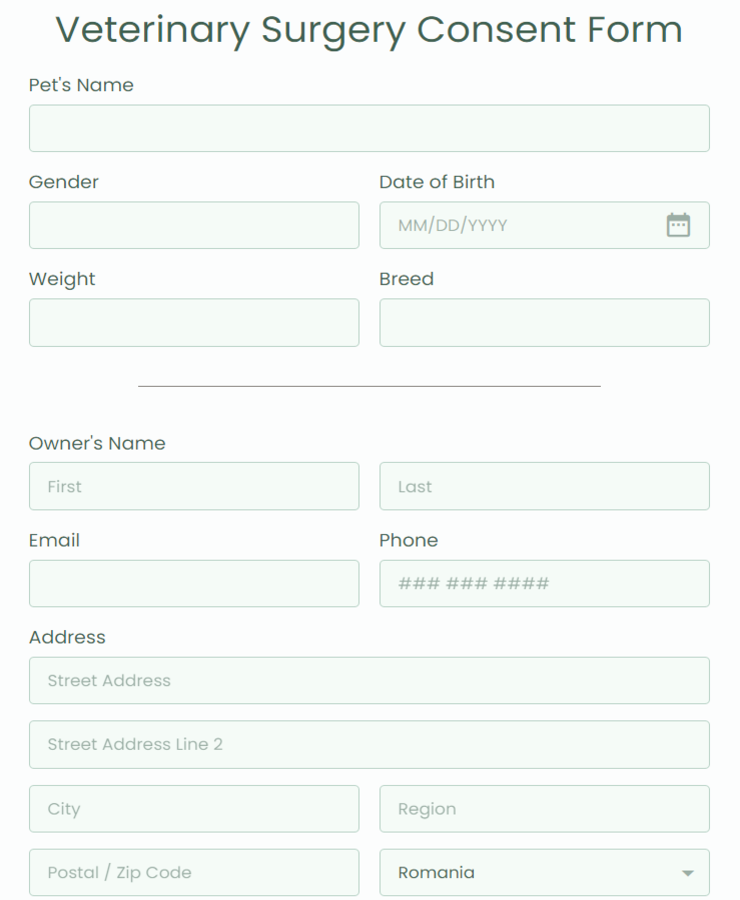Image resolution: width=740 pixels, height=900 pixels.
Task: Click the Veterinary Surgery Consent Form heading
Action: [369, 30]
